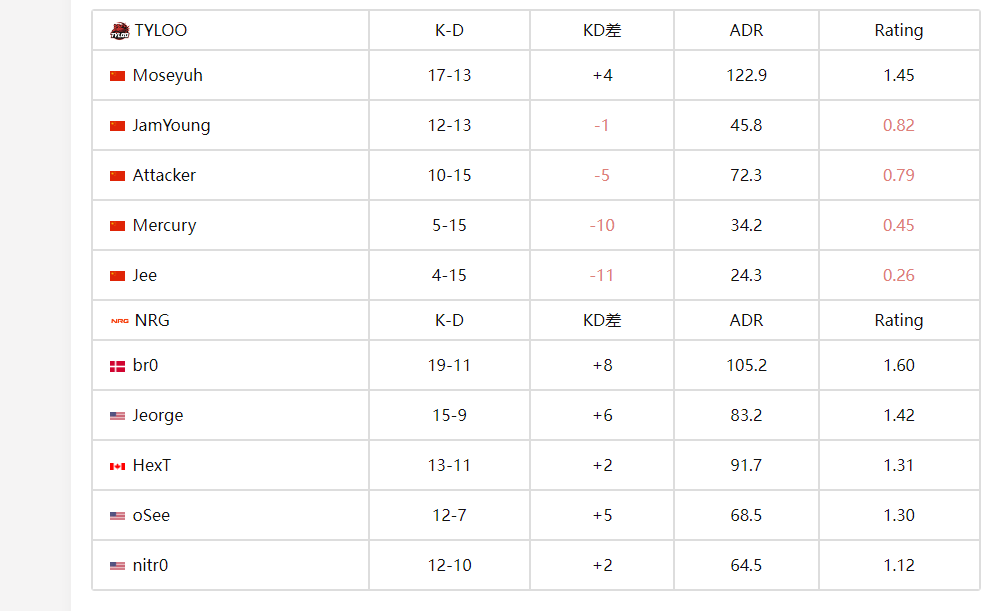Click the China flag beside Mercury
The image size is (995, 611).
[x=117, y=226]
